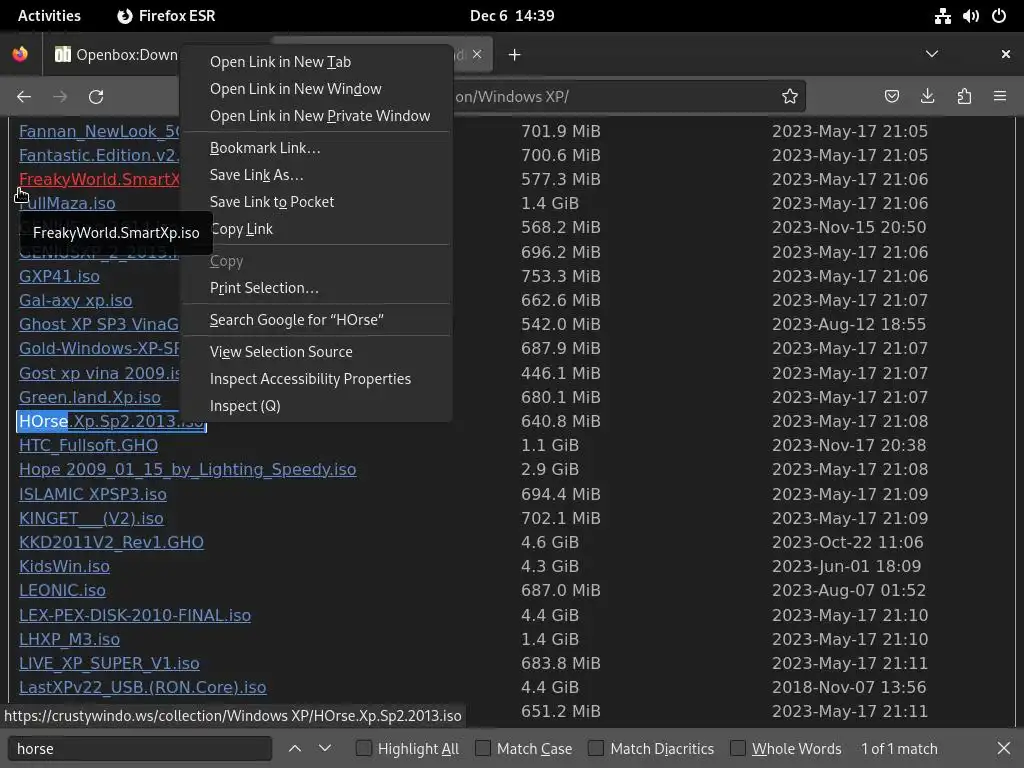Open KKD2011V2_Rev1.GHO link
The height and width of the screenshot is (768, 1024).
[x=111, y=543]
